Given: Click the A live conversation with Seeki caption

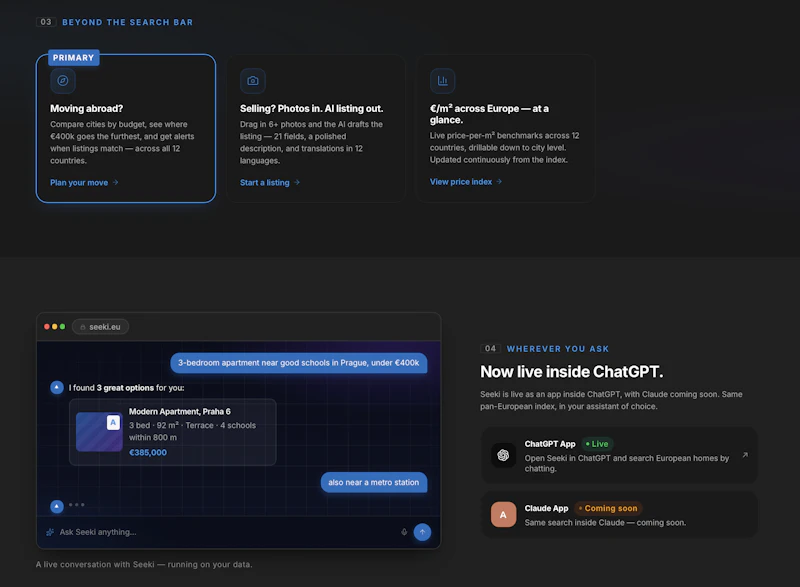Looking at the screenshot, I should [144, 564].
